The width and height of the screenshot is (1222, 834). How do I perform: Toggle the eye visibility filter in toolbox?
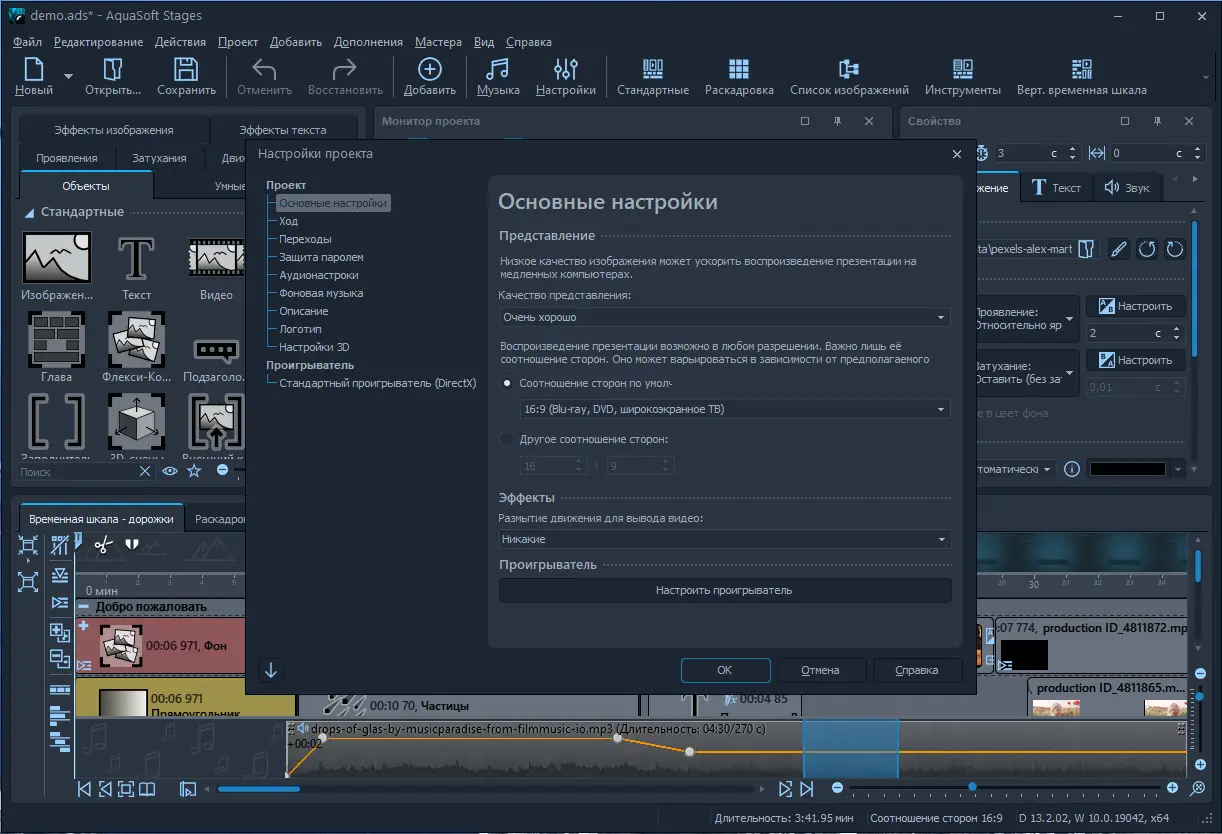tap(170, 471)
